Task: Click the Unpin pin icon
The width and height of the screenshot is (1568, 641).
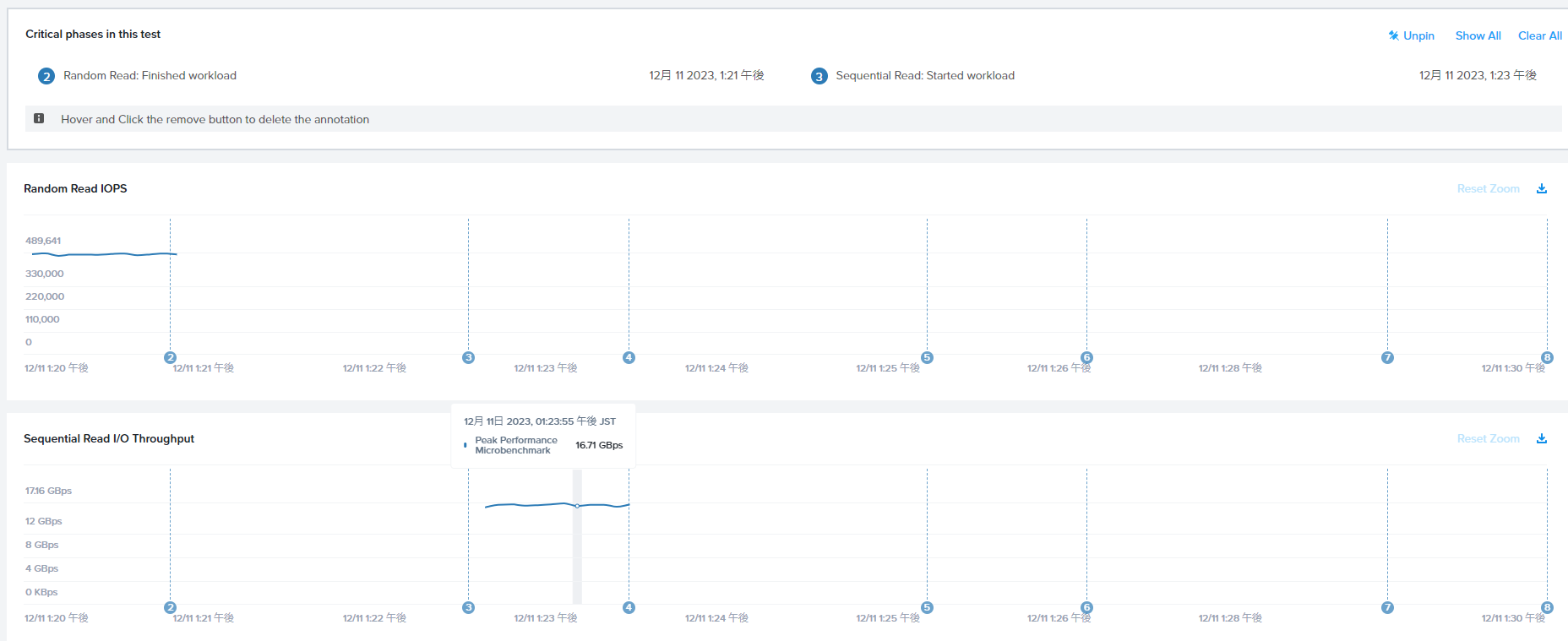Action: click(1393, 35)
